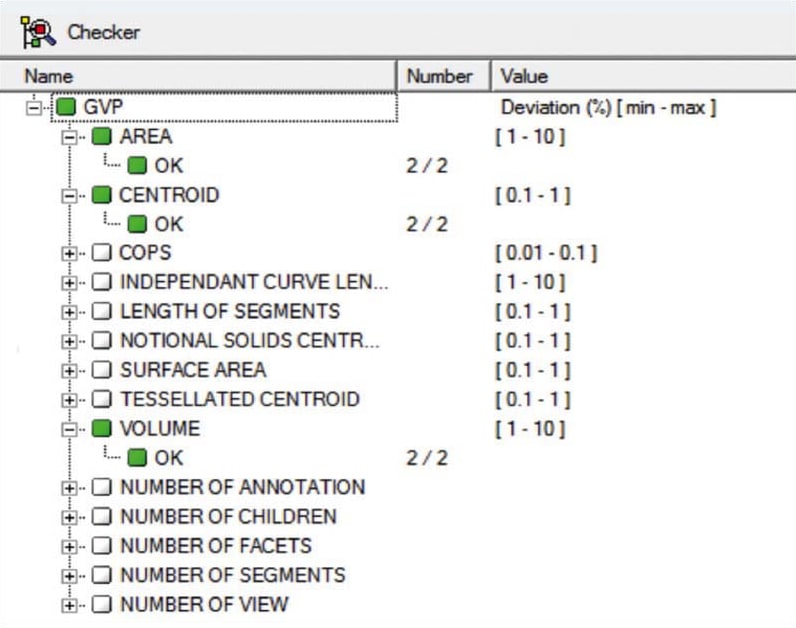The width and height of the screenshot is (796, 628).
Task: Click 2 / 2 count in AREA's OK row
Action: 427,166
